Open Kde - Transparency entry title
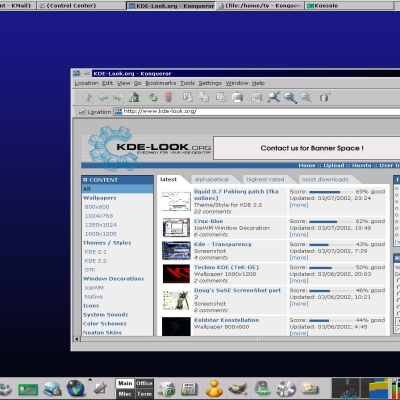The height and width of the screenshot is (400, 400). click(223, 244)
